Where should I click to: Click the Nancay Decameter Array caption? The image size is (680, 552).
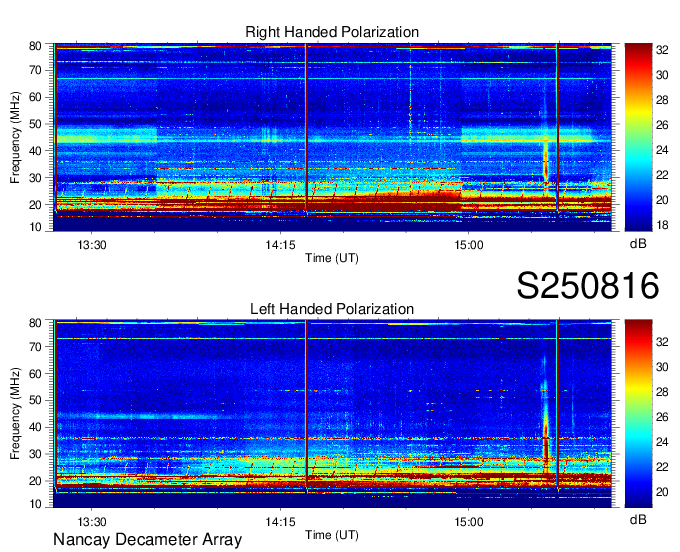point(147,540)
